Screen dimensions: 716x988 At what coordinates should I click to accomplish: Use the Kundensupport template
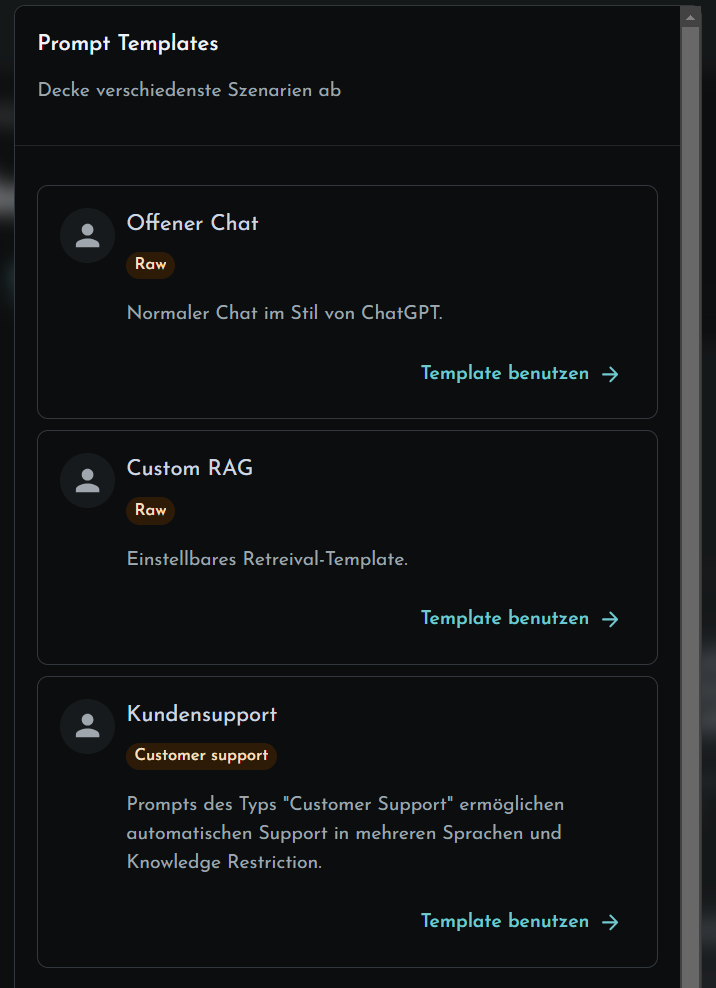coord(520,921)
